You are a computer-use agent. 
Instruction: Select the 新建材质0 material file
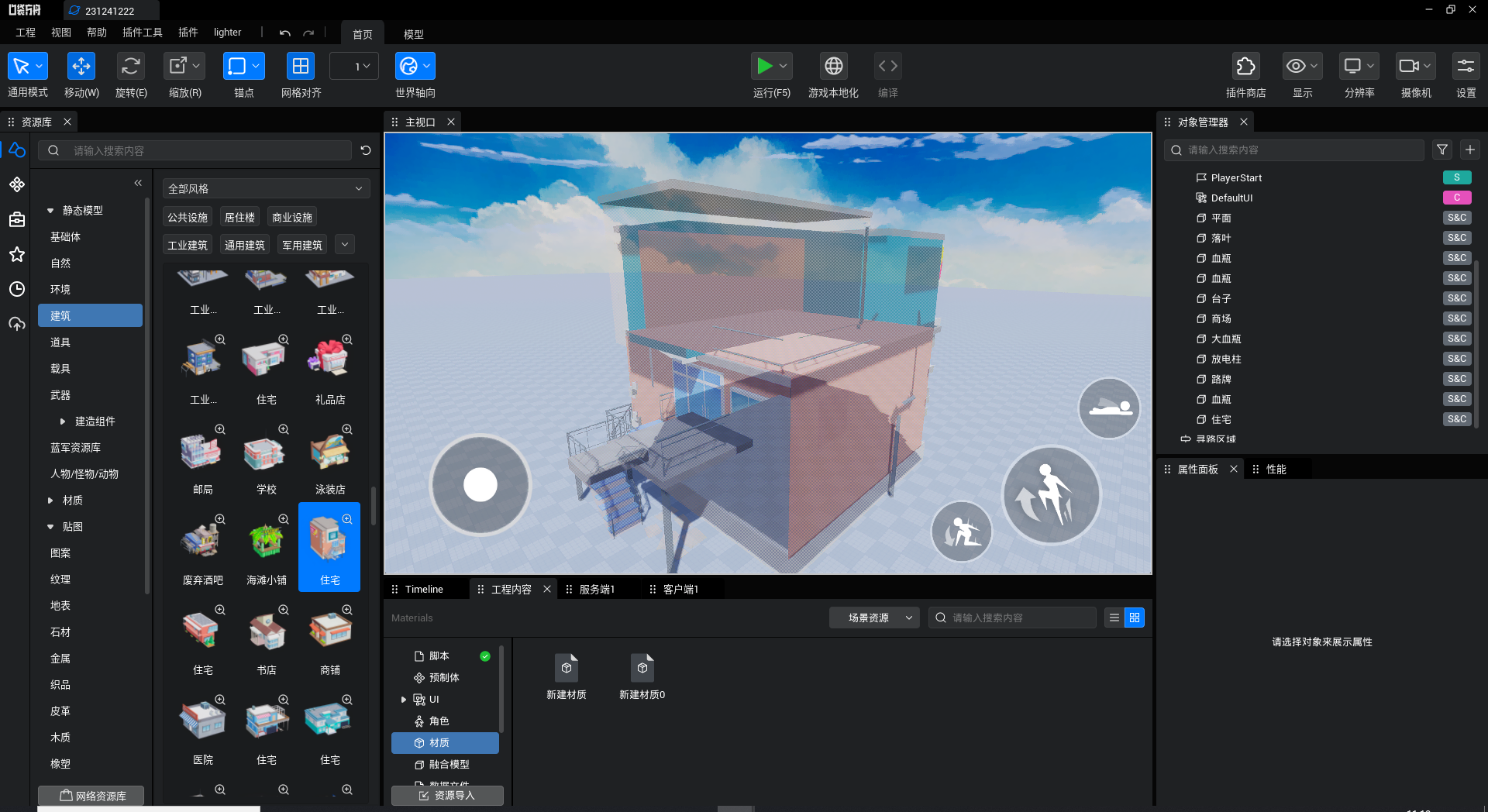pyautogui.click(x=642, y=676)
